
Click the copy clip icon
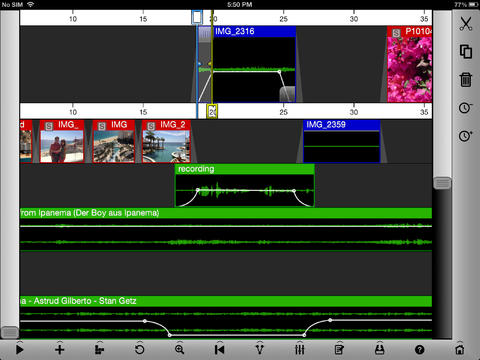466,51
